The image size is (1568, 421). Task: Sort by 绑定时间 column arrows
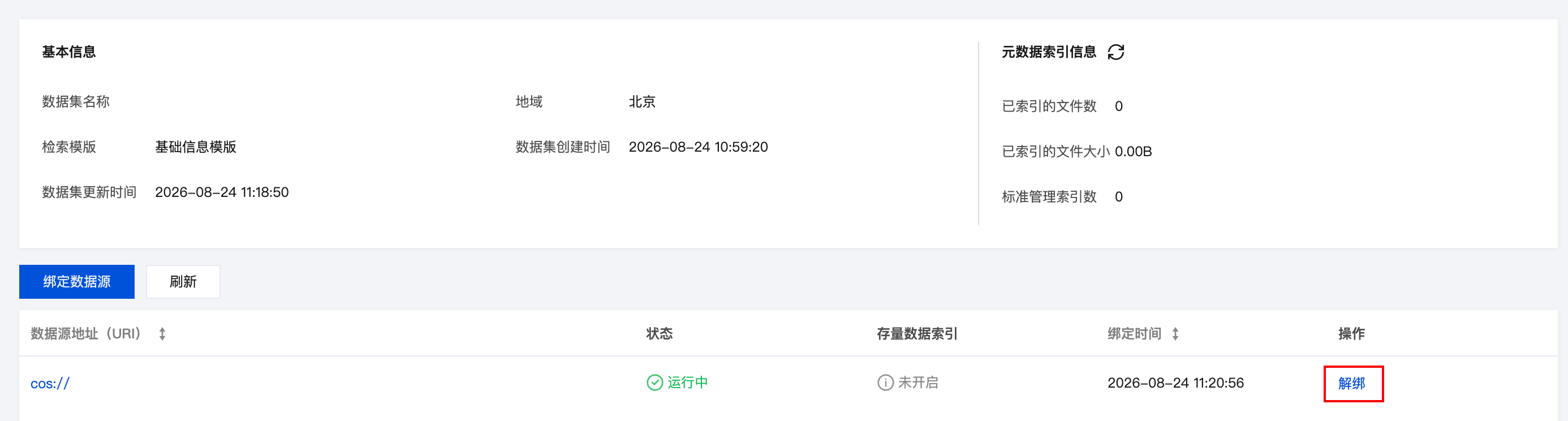[x=1175, y=334]
